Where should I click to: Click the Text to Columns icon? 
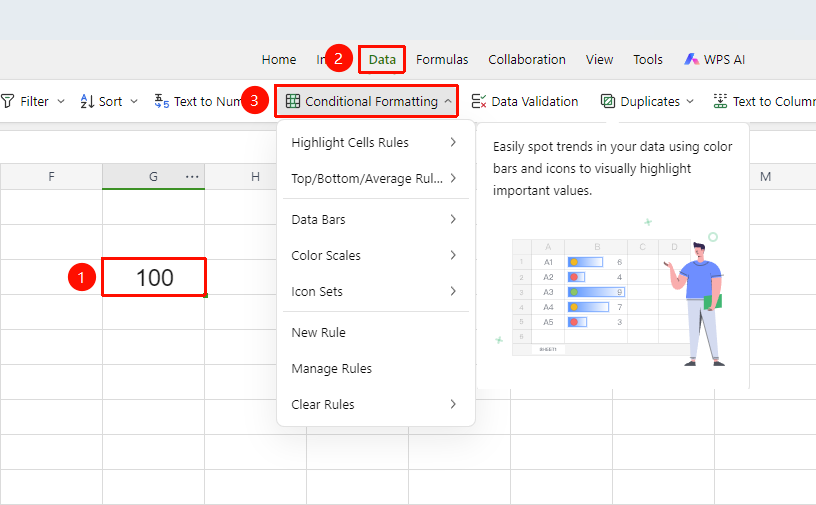[x=720, y=101]
